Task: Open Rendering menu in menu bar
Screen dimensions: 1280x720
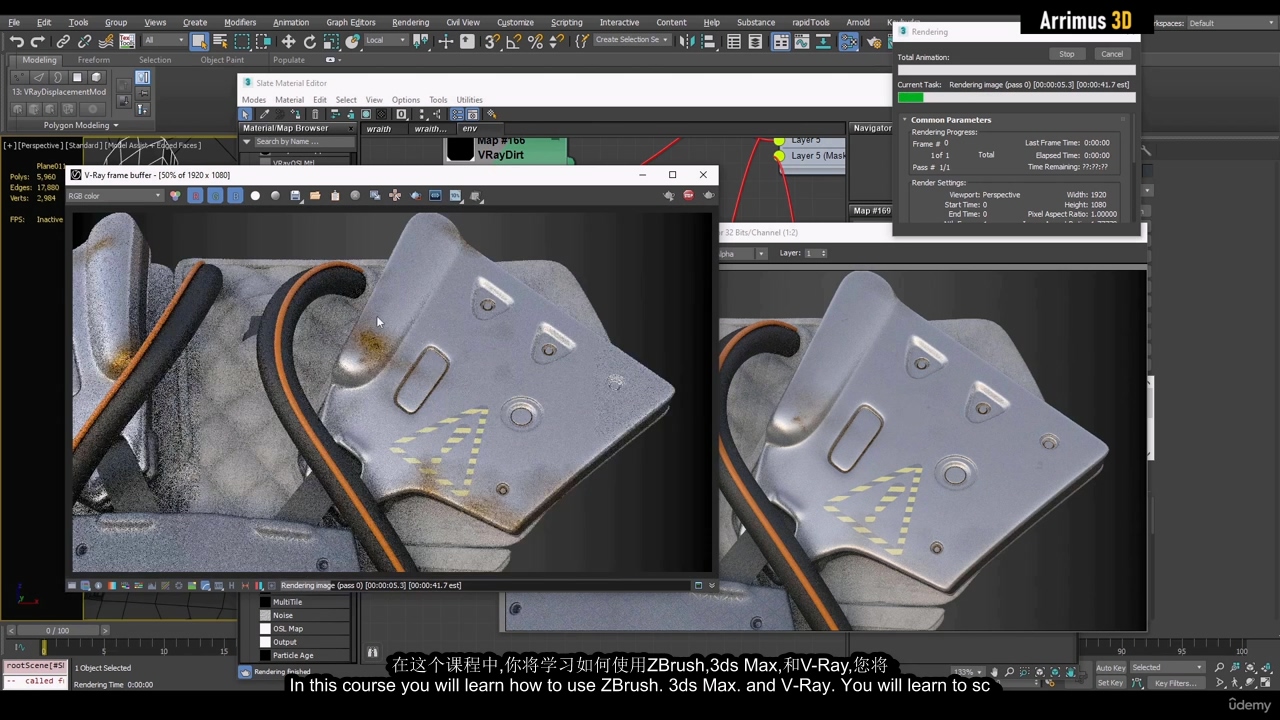Action: click(410, 22)
